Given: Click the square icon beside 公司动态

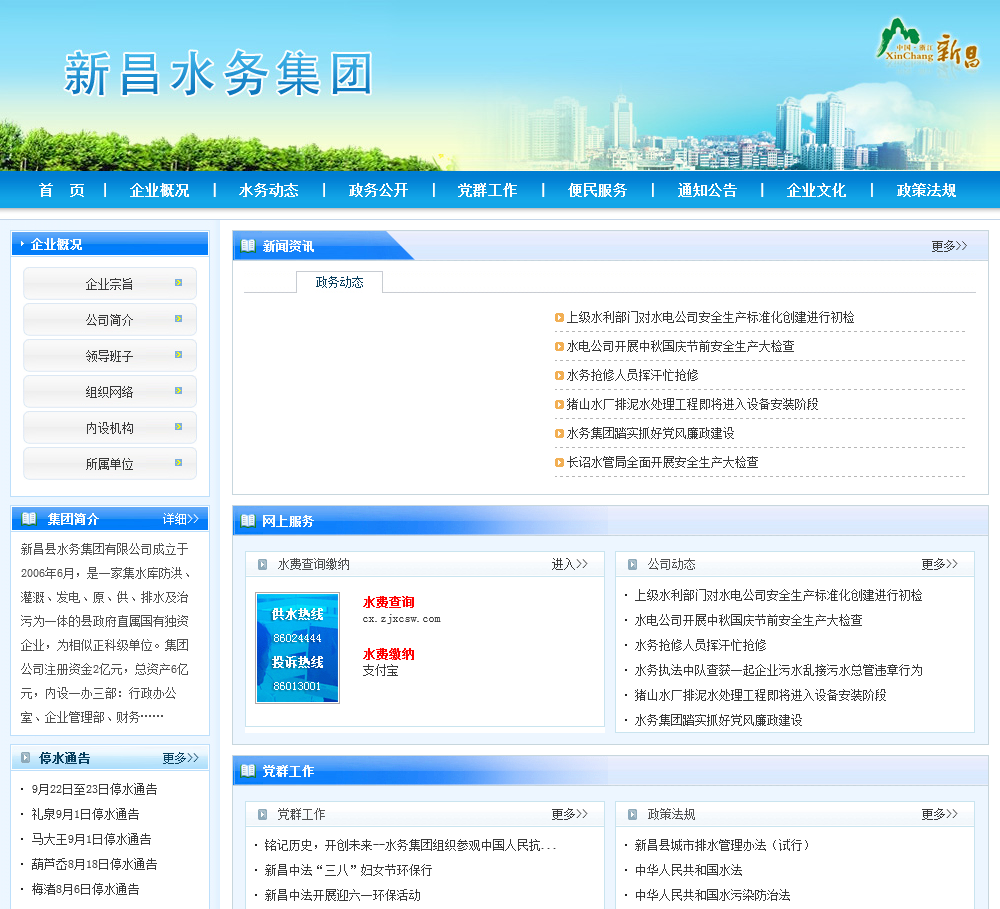Looking at the screenshot, I should click(x=632, y=564).
